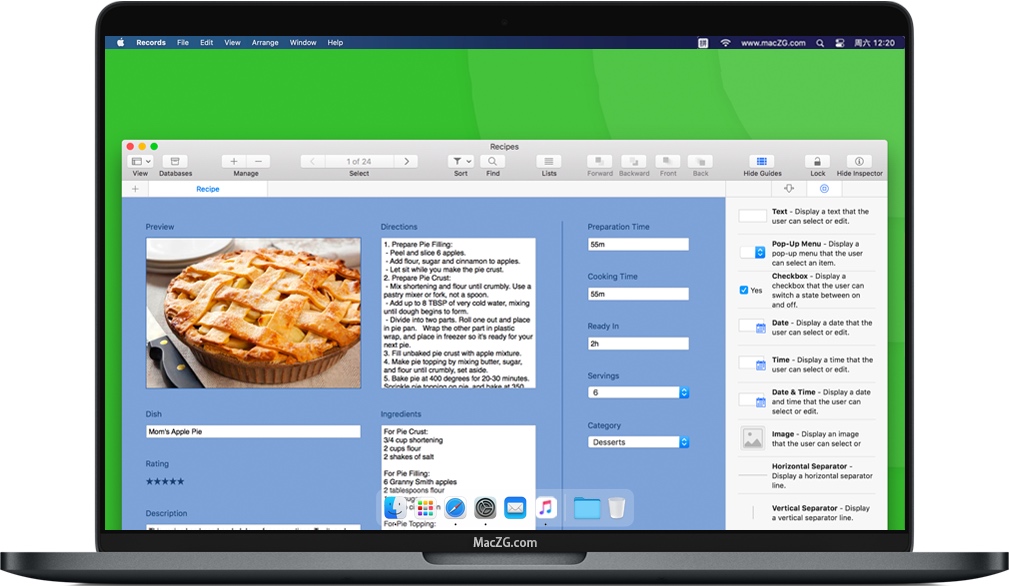Open Safari from the Dock
The width and height of the screenshot is (1009, 586).
pyautogui.click(x=455, y=507)
